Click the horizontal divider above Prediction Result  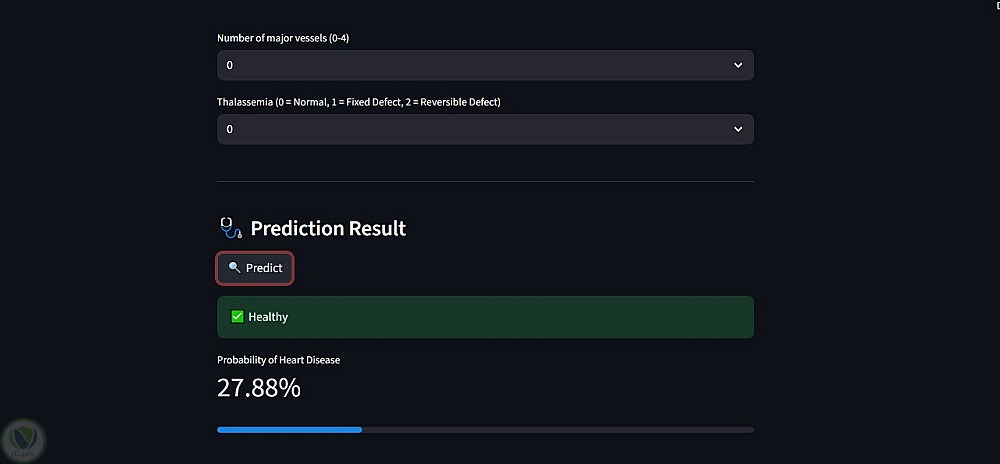[x=485, y=181]
